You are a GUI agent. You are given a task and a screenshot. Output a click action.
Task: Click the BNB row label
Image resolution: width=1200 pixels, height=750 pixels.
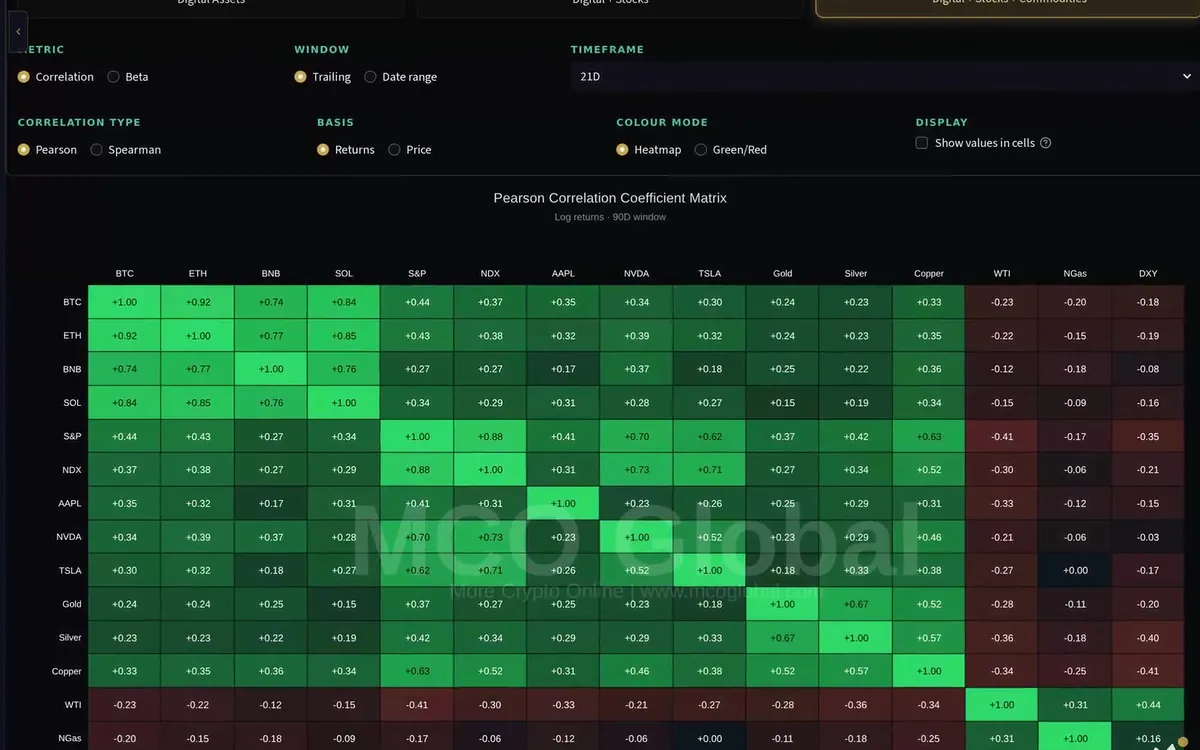pos(72,369)
